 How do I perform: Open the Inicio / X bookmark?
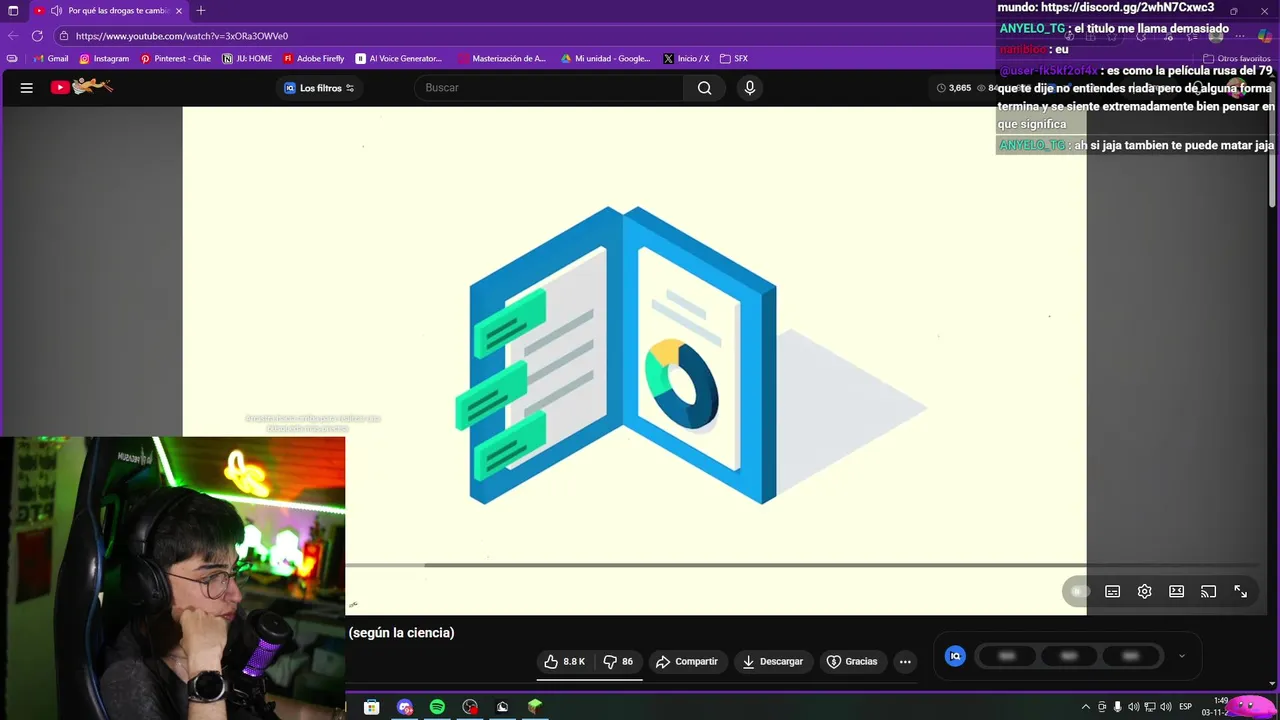pyautogui.click(x=686, y=58)
